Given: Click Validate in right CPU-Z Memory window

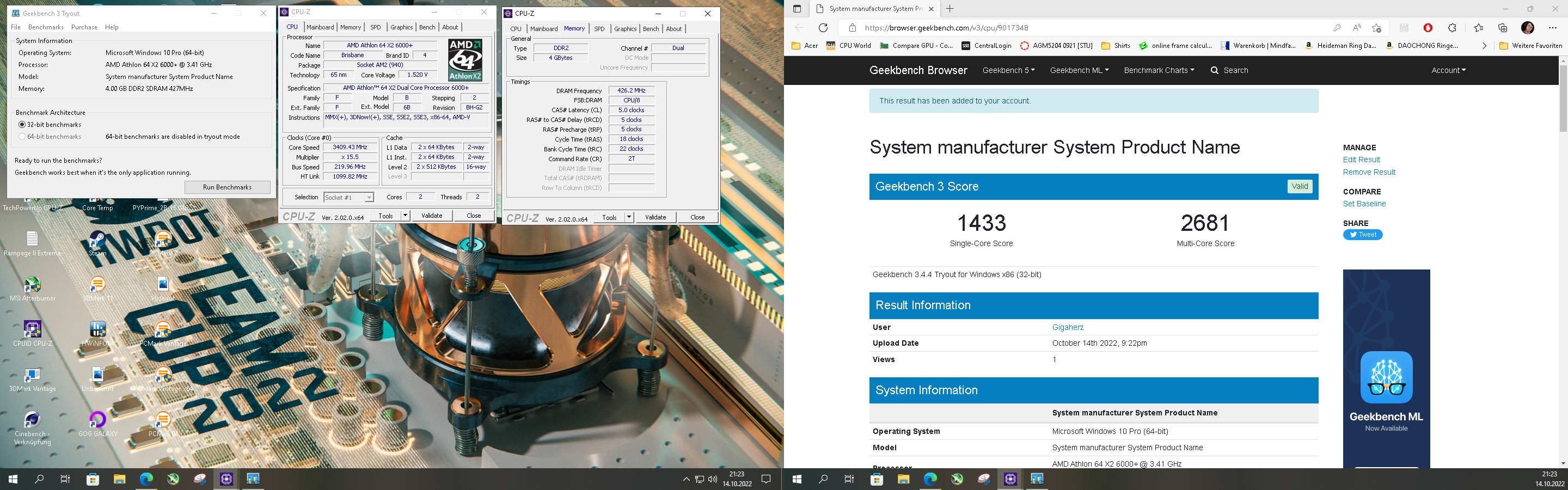Looking at the screenshot, I should click(x=656, y=217).
